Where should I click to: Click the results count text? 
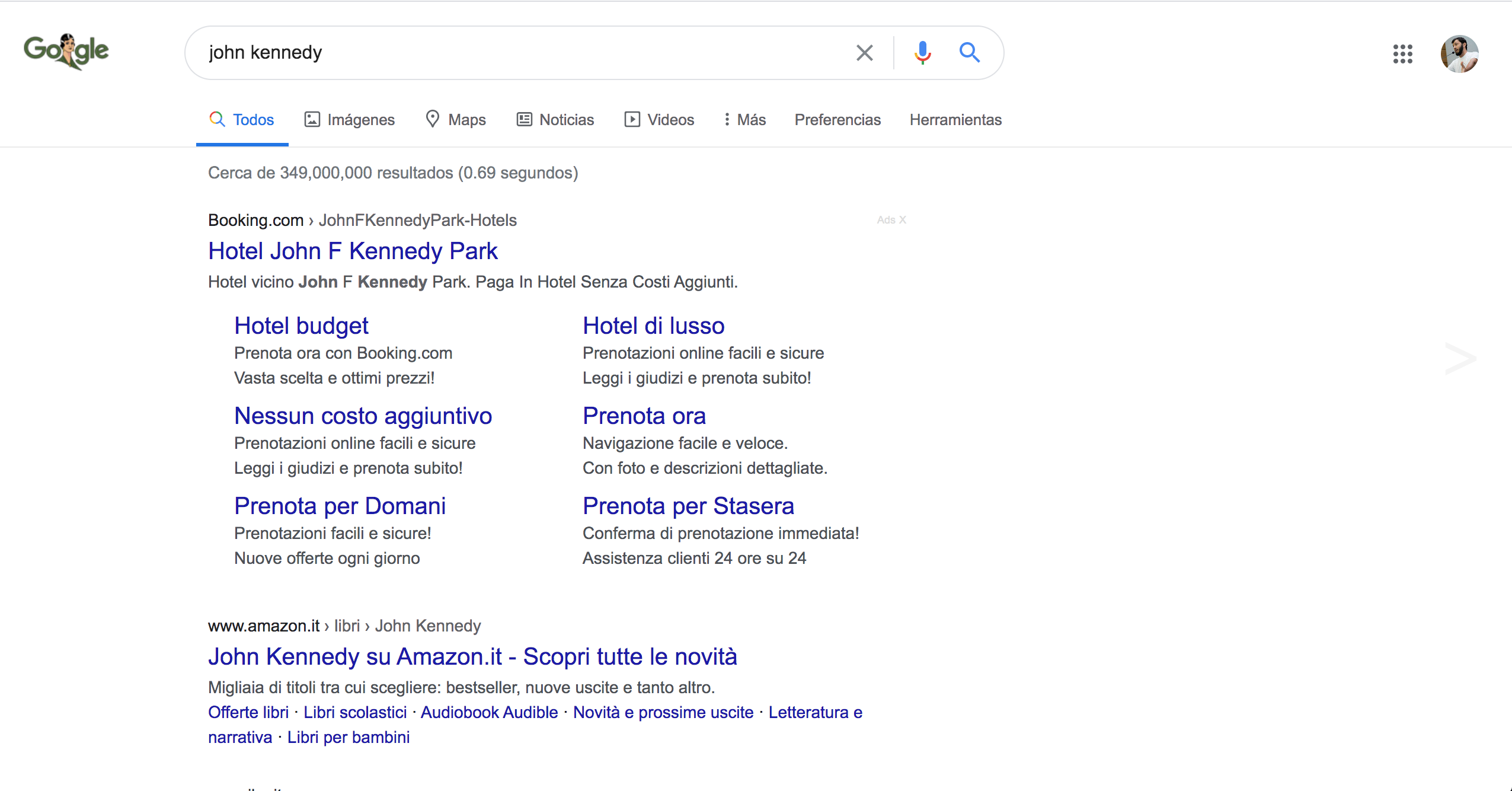pyautogui.click(x=393, y=173)
